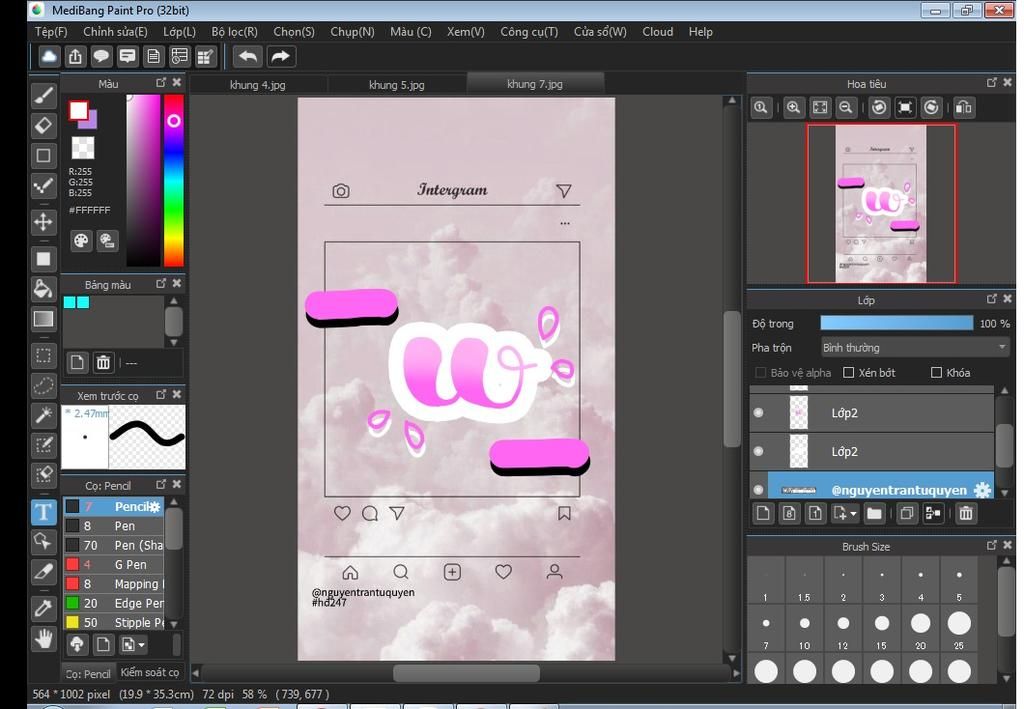Open the add-brush dropdown below brush list

(140, 646)
